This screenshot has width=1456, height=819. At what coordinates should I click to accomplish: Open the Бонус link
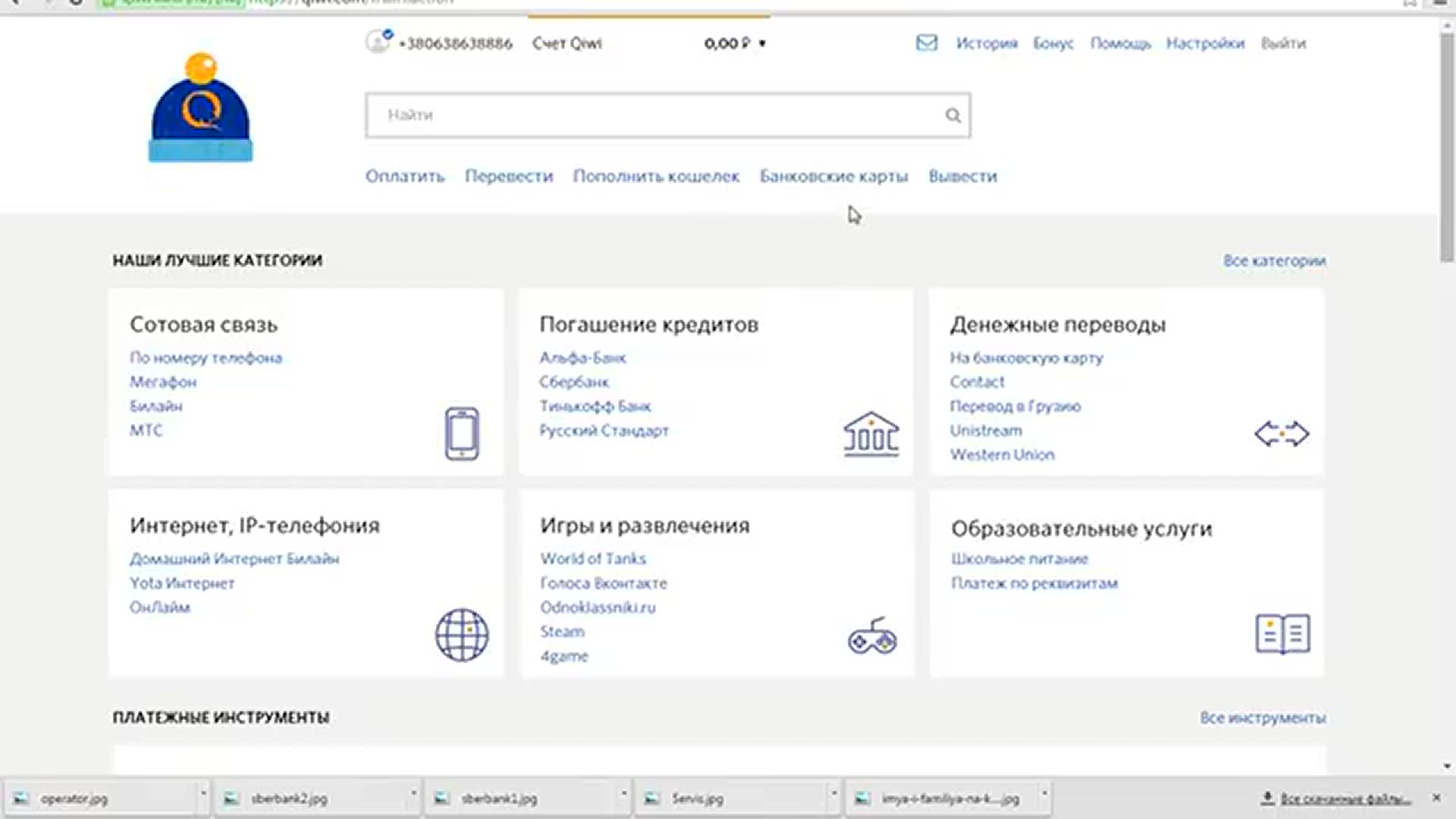click(1053, 44)
